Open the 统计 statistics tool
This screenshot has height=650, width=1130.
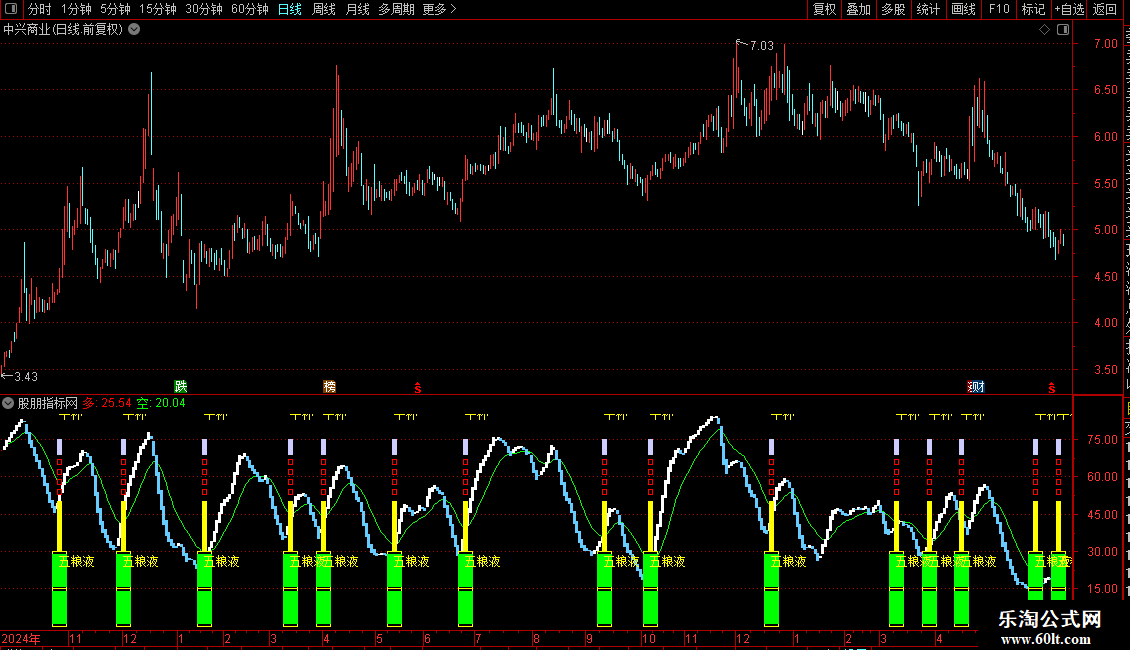click(x=927, y=9)
